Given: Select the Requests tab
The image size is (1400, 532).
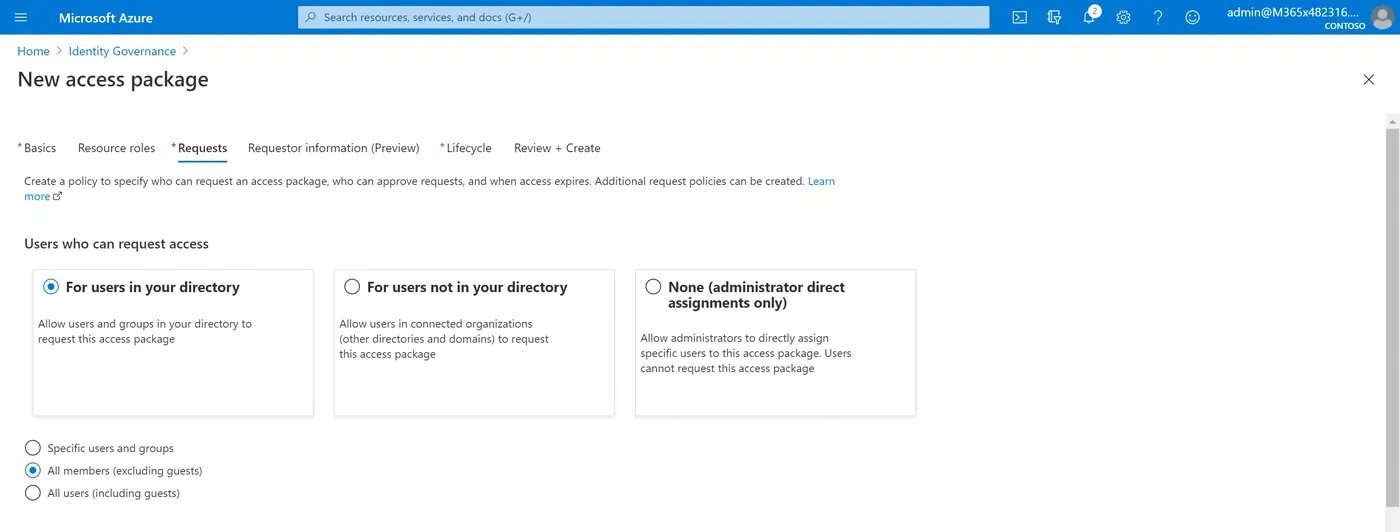Looking at the screenshot, I should click(x=200, y=148).
